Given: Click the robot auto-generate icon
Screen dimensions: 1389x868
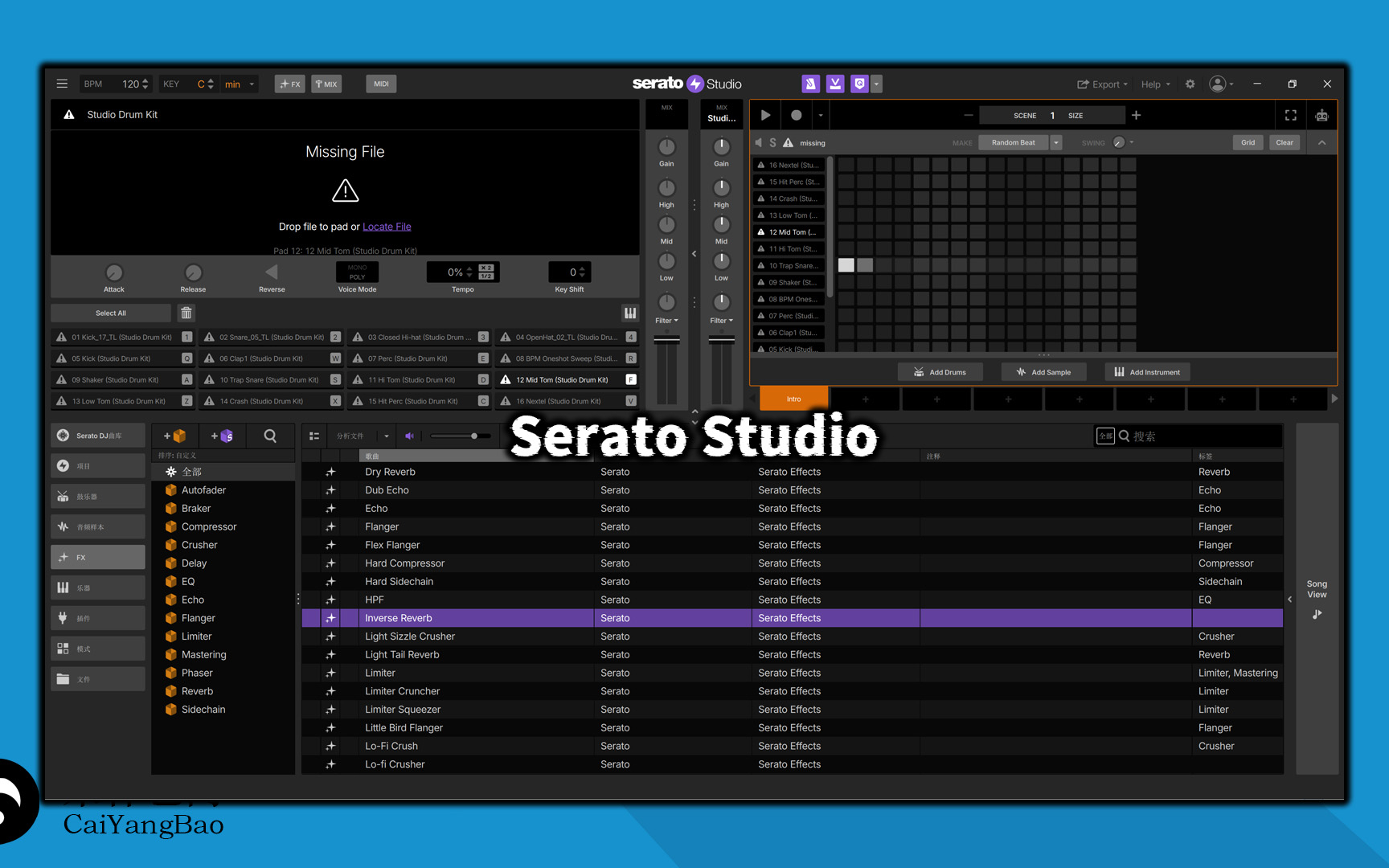Looking at the screenshot, I should click(x=1321, y=116).
